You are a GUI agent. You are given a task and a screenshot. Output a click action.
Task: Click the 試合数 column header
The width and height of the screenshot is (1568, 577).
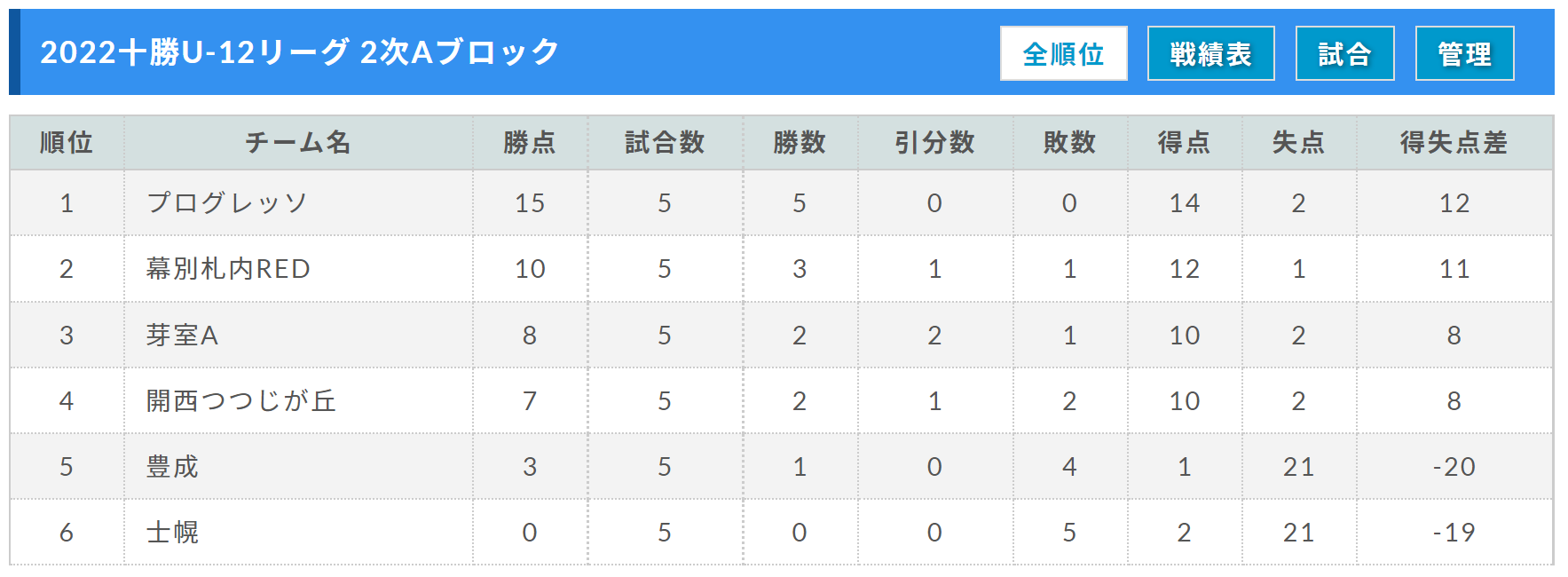pos(665,142)
